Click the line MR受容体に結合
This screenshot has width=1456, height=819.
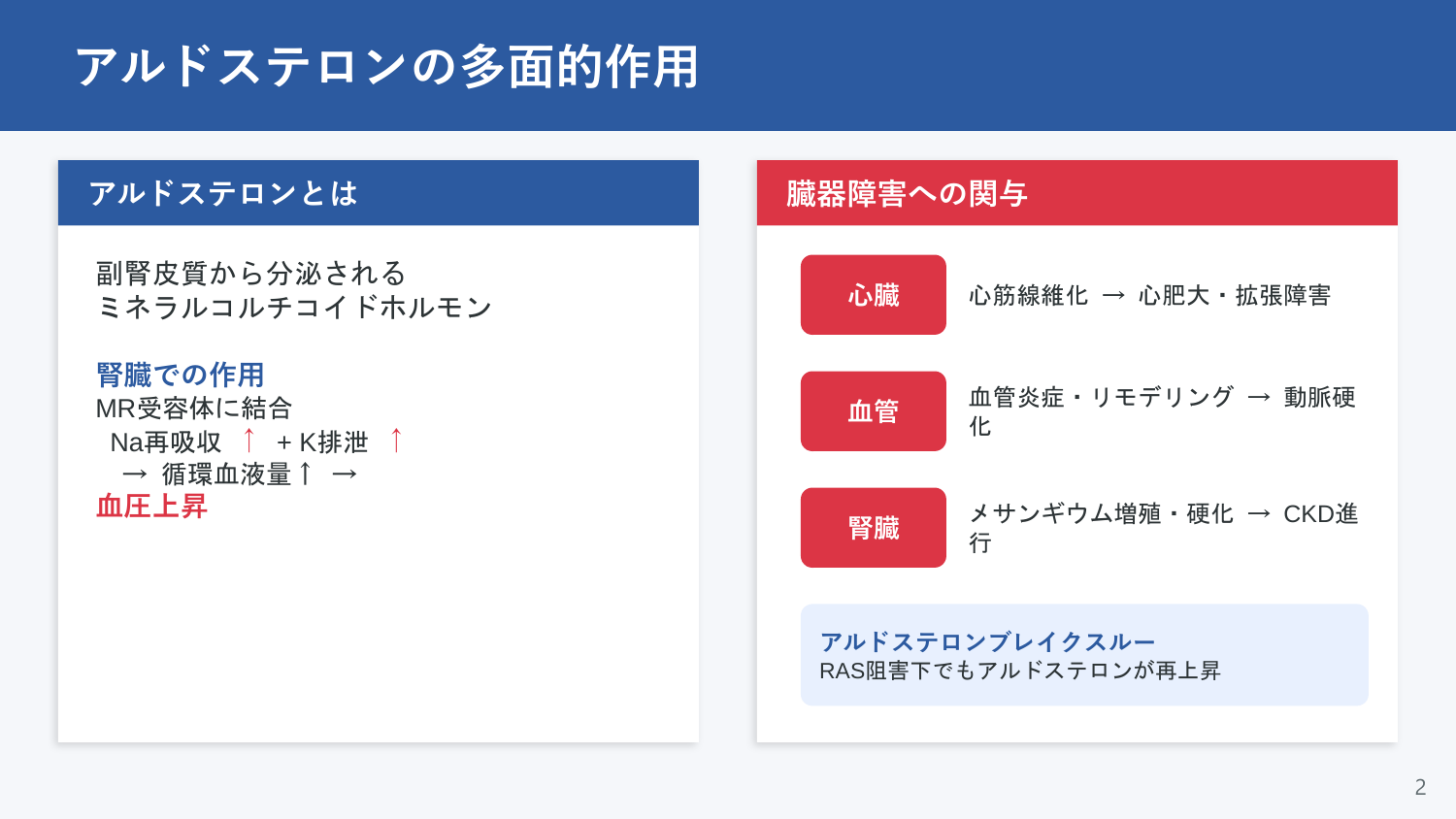194,409
